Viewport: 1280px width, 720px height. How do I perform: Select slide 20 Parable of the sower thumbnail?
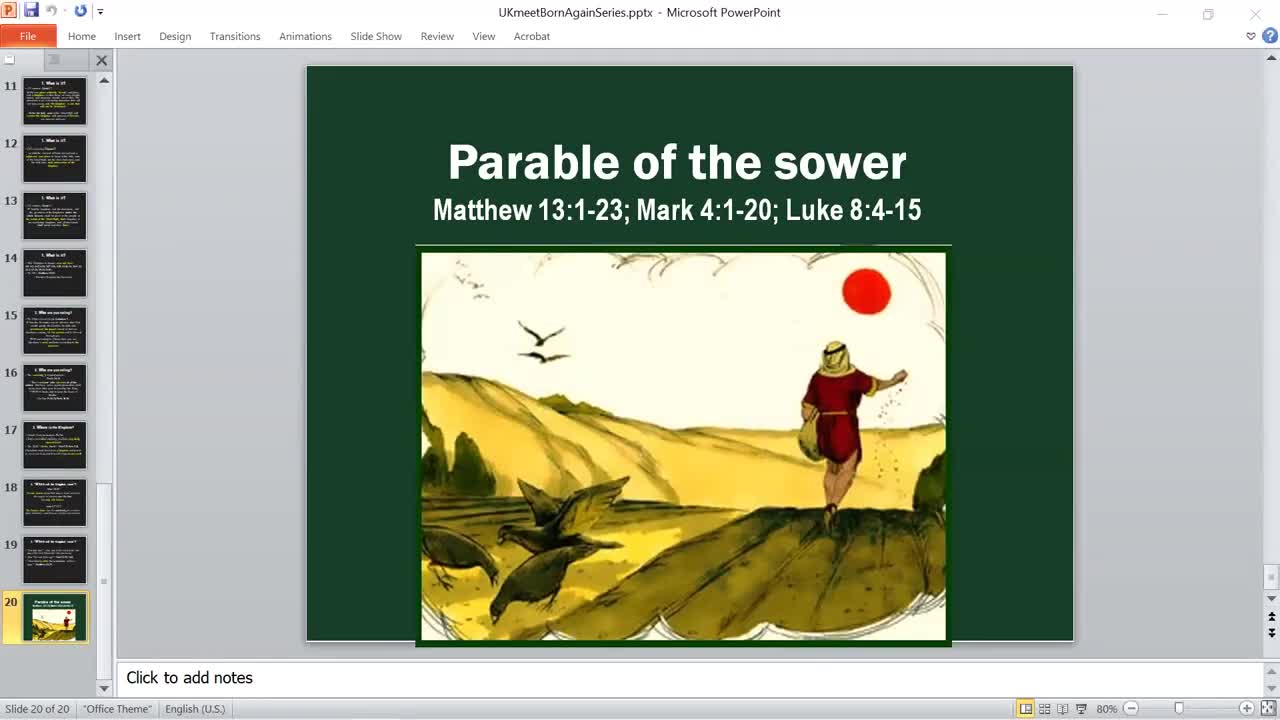[55, 618]
